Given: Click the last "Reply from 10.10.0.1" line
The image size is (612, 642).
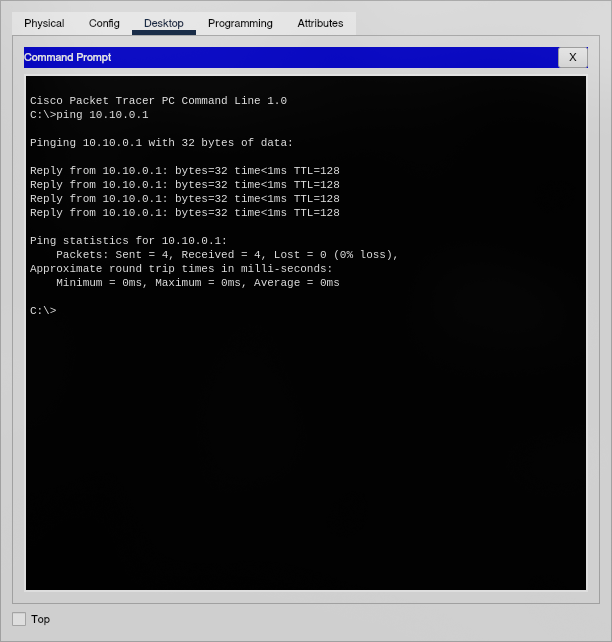Looking at the screenshot, I should click(184, 213).
